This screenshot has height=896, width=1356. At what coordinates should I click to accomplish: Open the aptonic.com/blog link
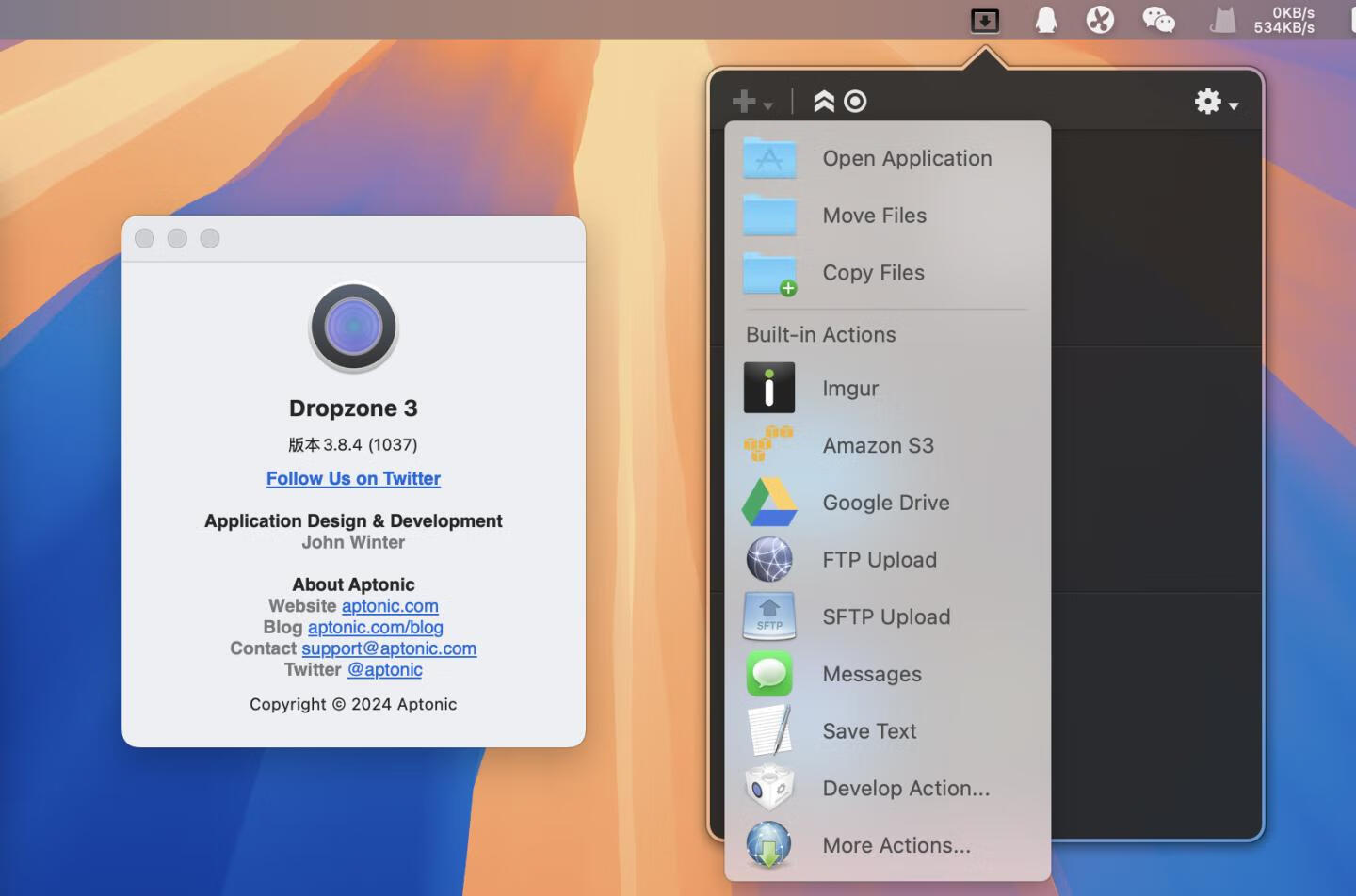(x=376, y=627)
